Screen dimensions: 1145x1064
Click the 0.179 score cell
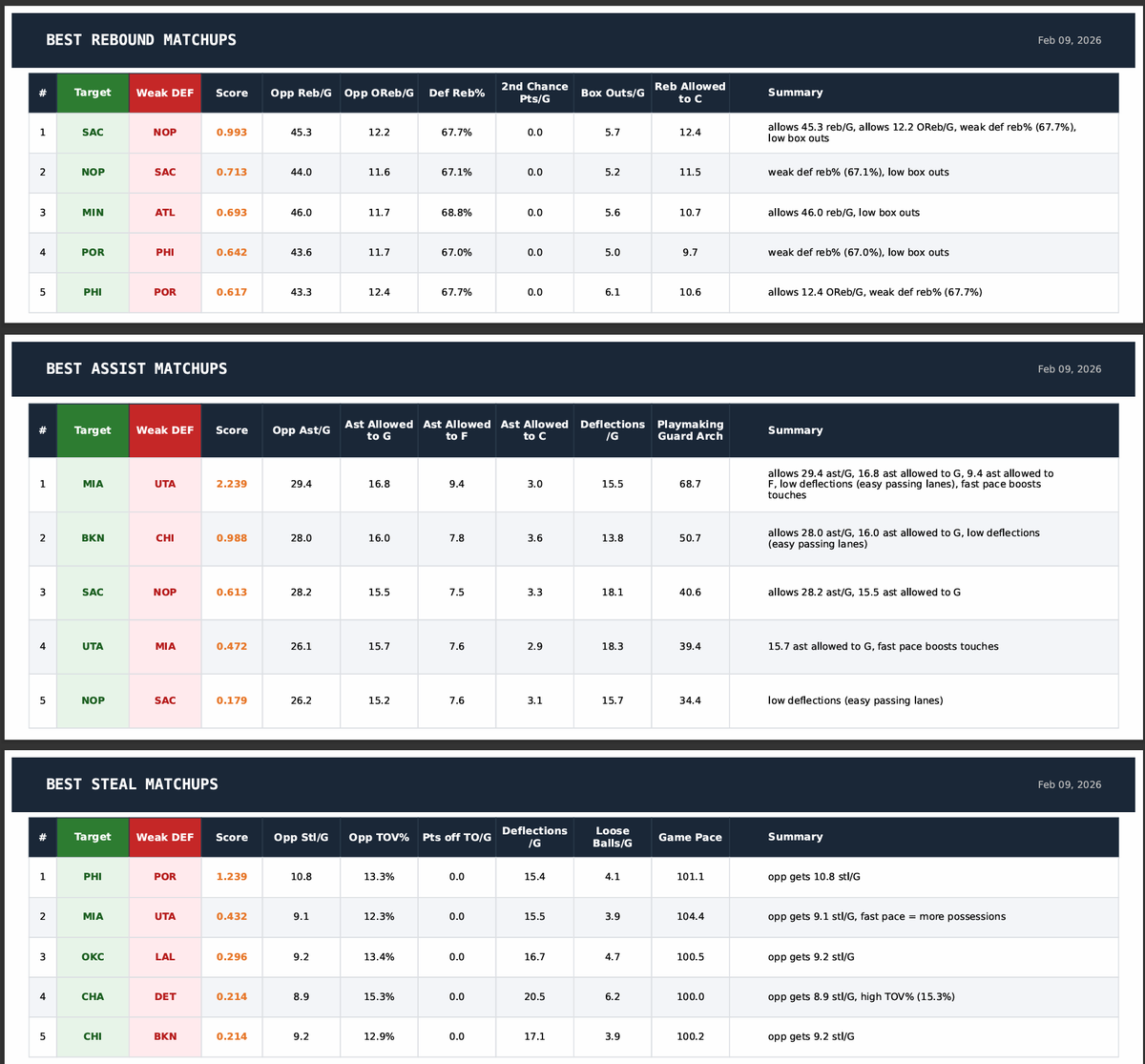click(x=232, y=700)
